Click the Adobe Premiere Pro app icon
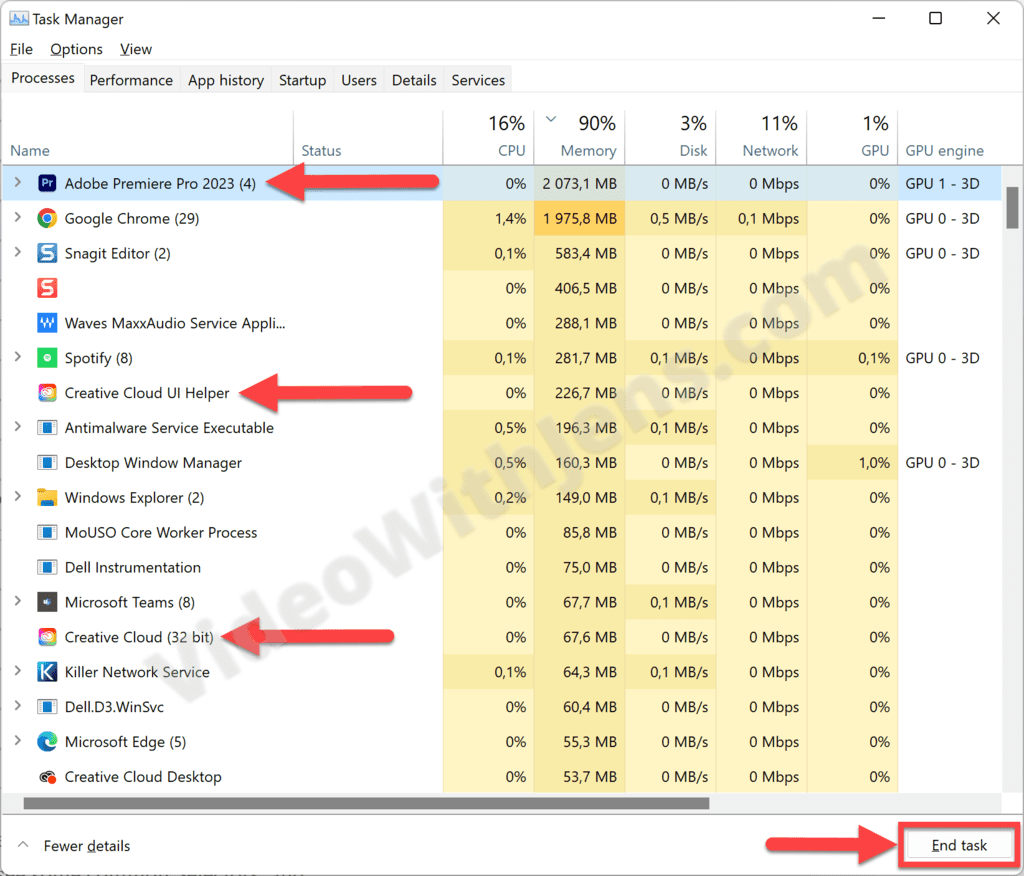 [x=47, y=184]
